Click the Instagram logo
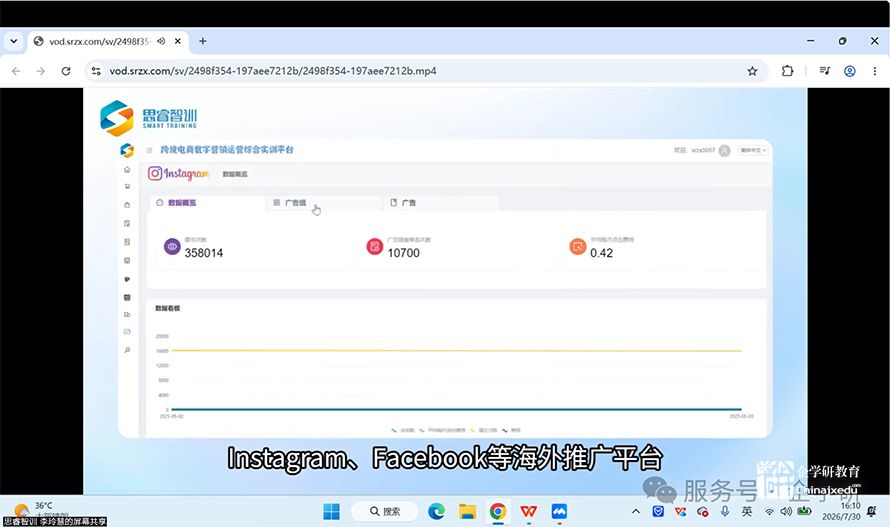The width and height of the screenshot is (890, 527). point(179,174)
